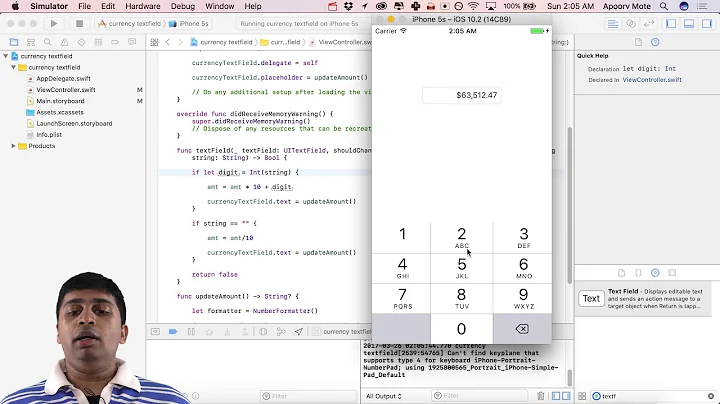720x404 pixels.
Task: Open the curr...field folder jump bar segment
Action: [280, 42]
